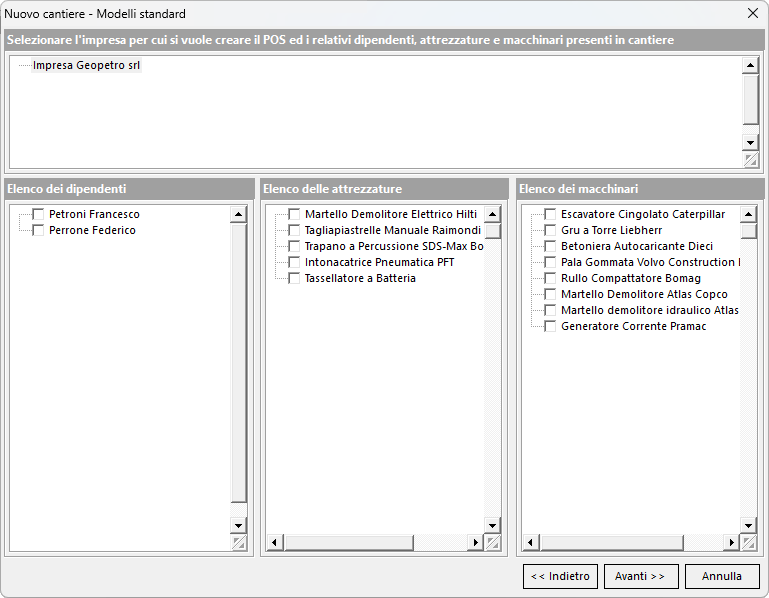Tick Rullo Compattatore Bomag checkbox

[x=550, y=278]
